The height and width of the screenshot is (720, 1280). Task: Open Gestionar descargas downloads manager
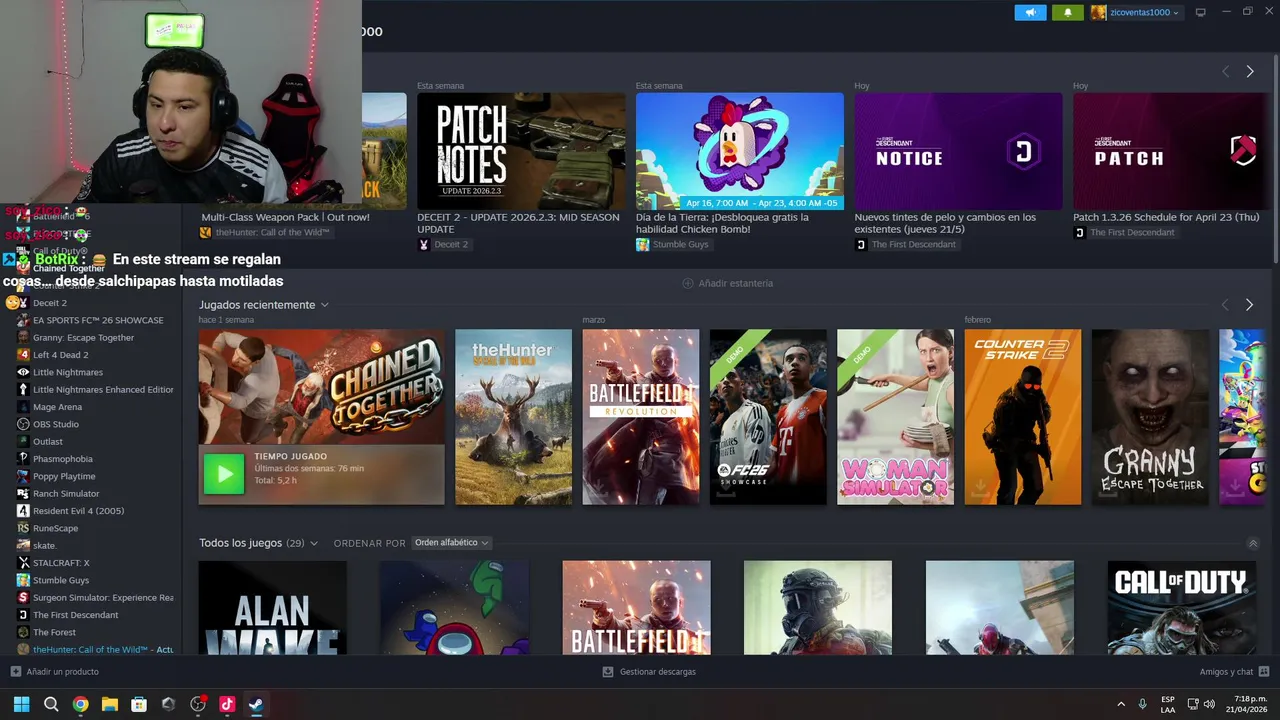coord(649,672)
